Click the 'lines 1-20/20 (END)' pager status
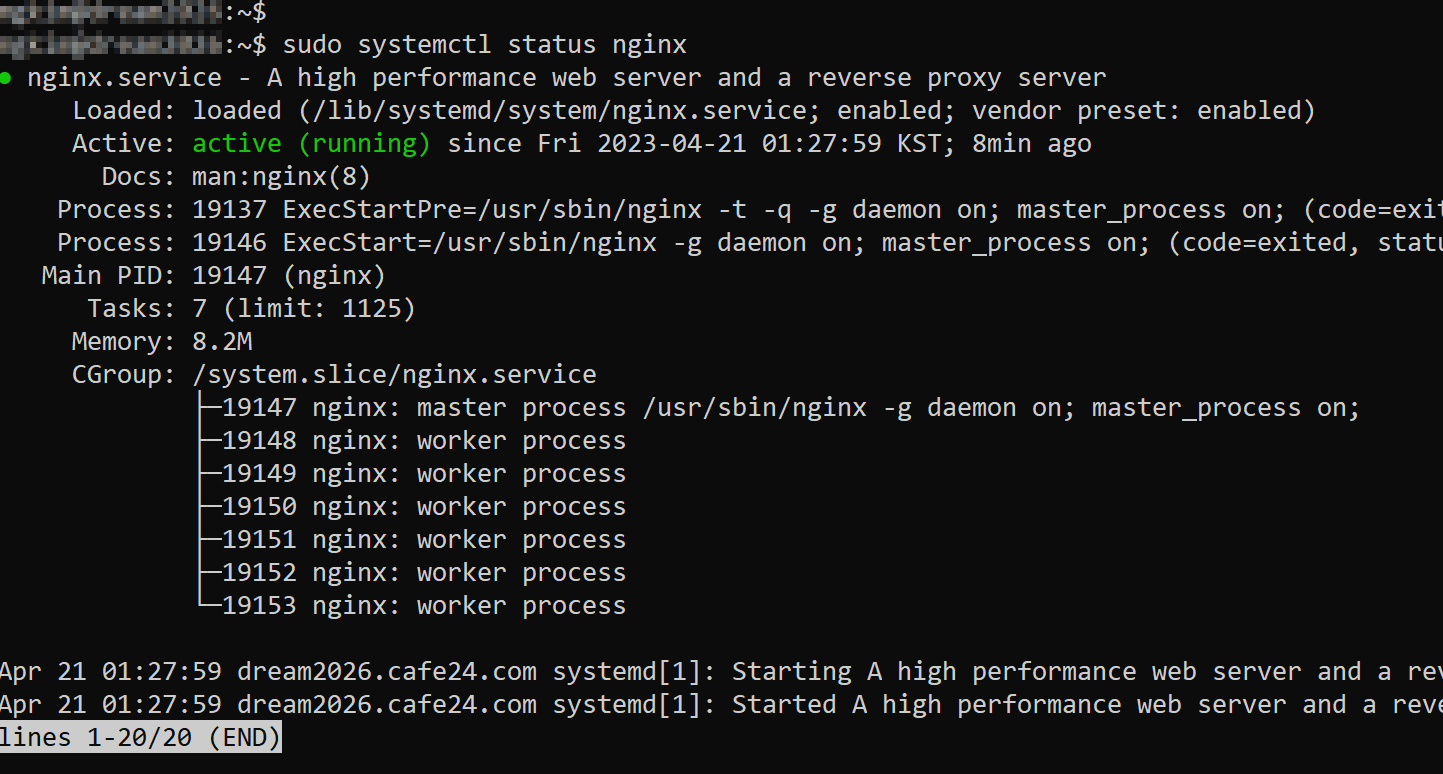1443x774 pixels. tap(141, 738)
